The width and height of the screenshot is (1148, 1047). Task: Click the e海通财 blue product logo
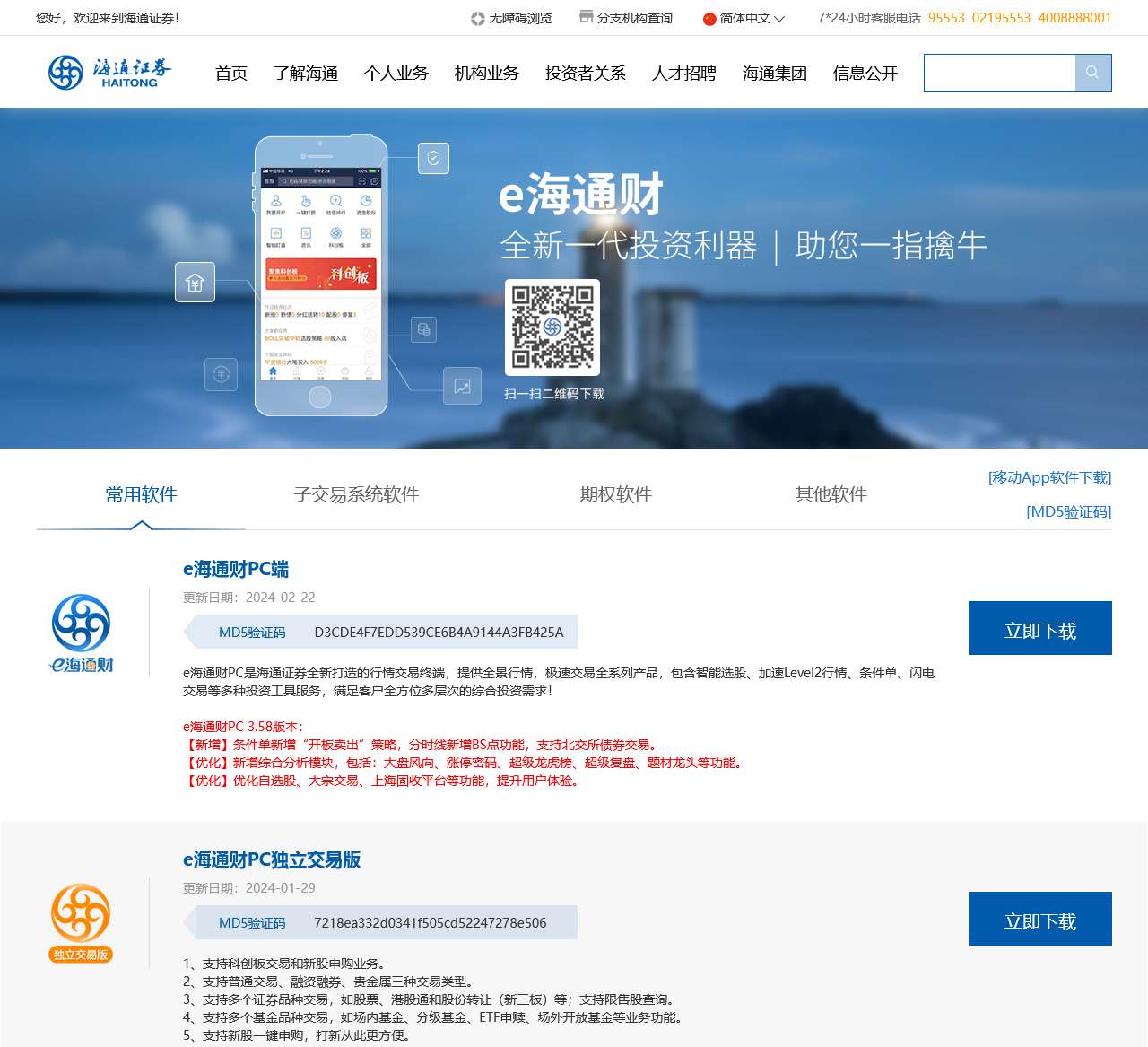click(x=82, y=633)
